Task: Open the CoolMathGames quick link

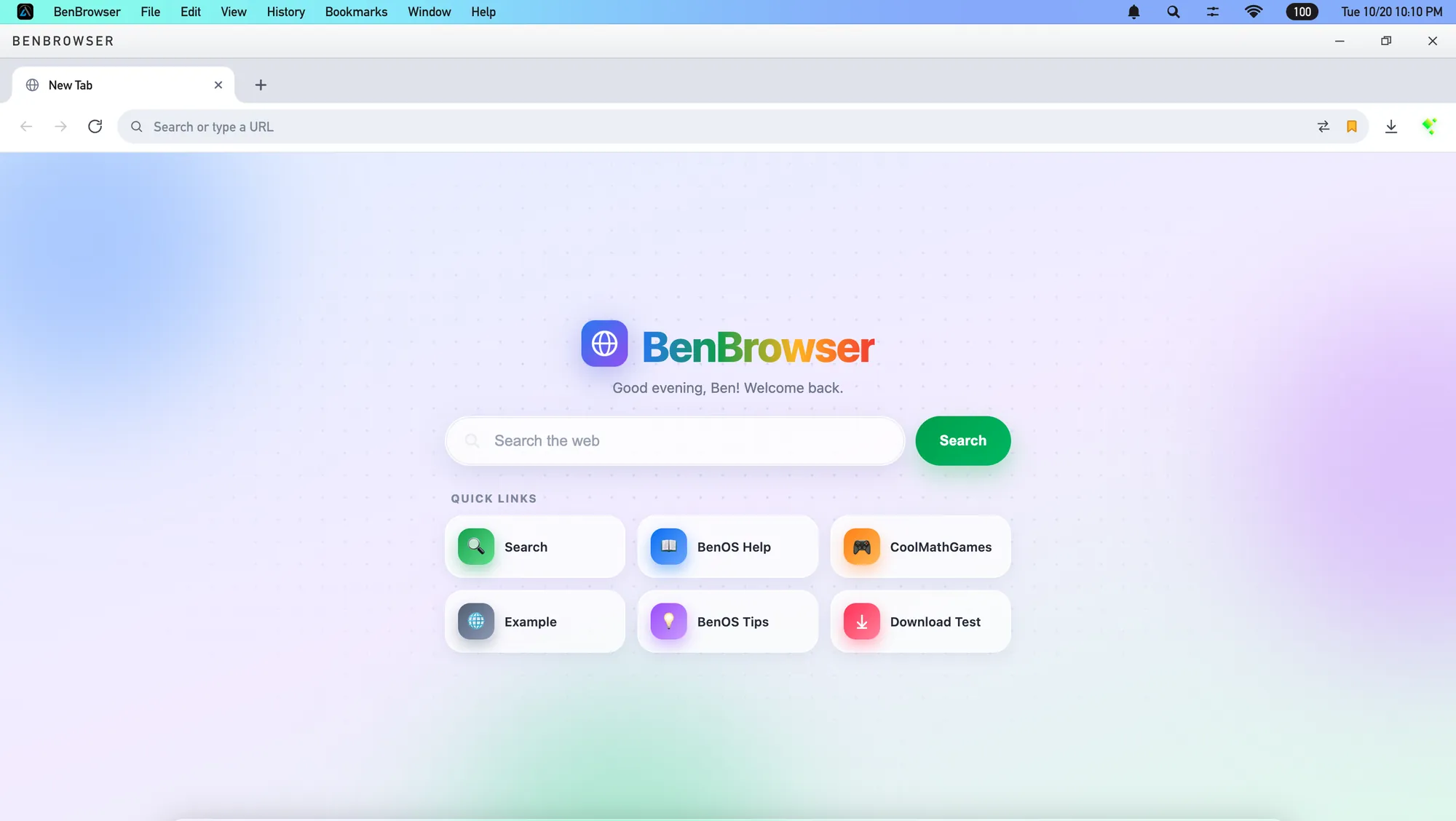Action: pos(921,547)
